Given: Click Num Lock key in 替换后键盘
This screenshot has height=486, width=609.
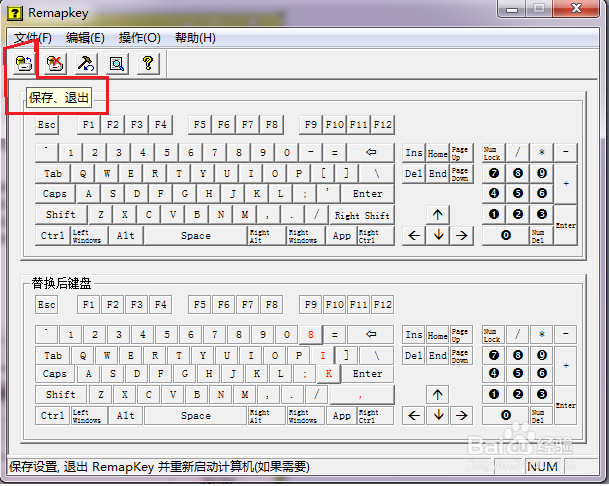Looking at the screenshot, I should coord(494,334).
